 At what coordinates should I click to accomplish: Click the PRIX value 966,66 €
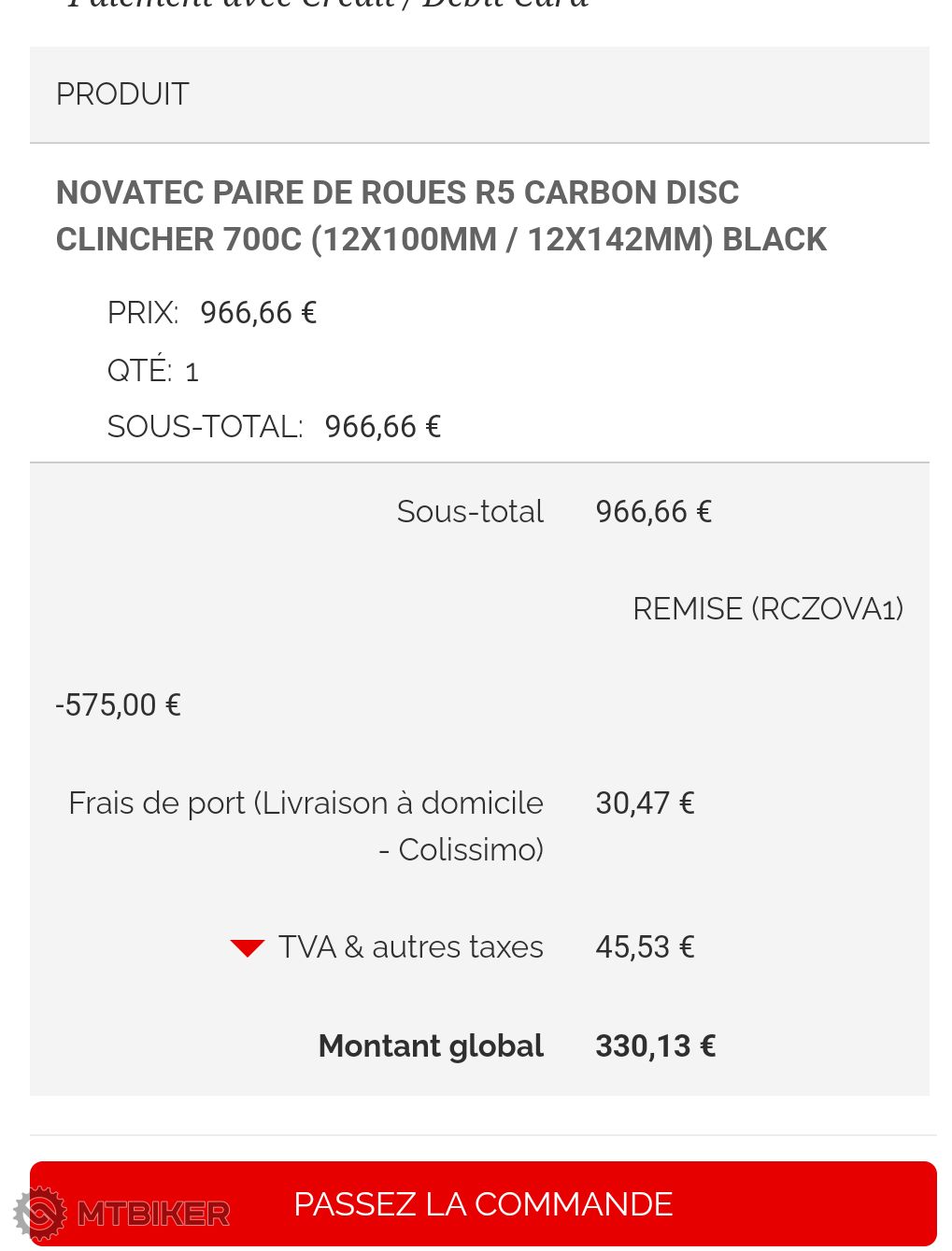[258, 313]
